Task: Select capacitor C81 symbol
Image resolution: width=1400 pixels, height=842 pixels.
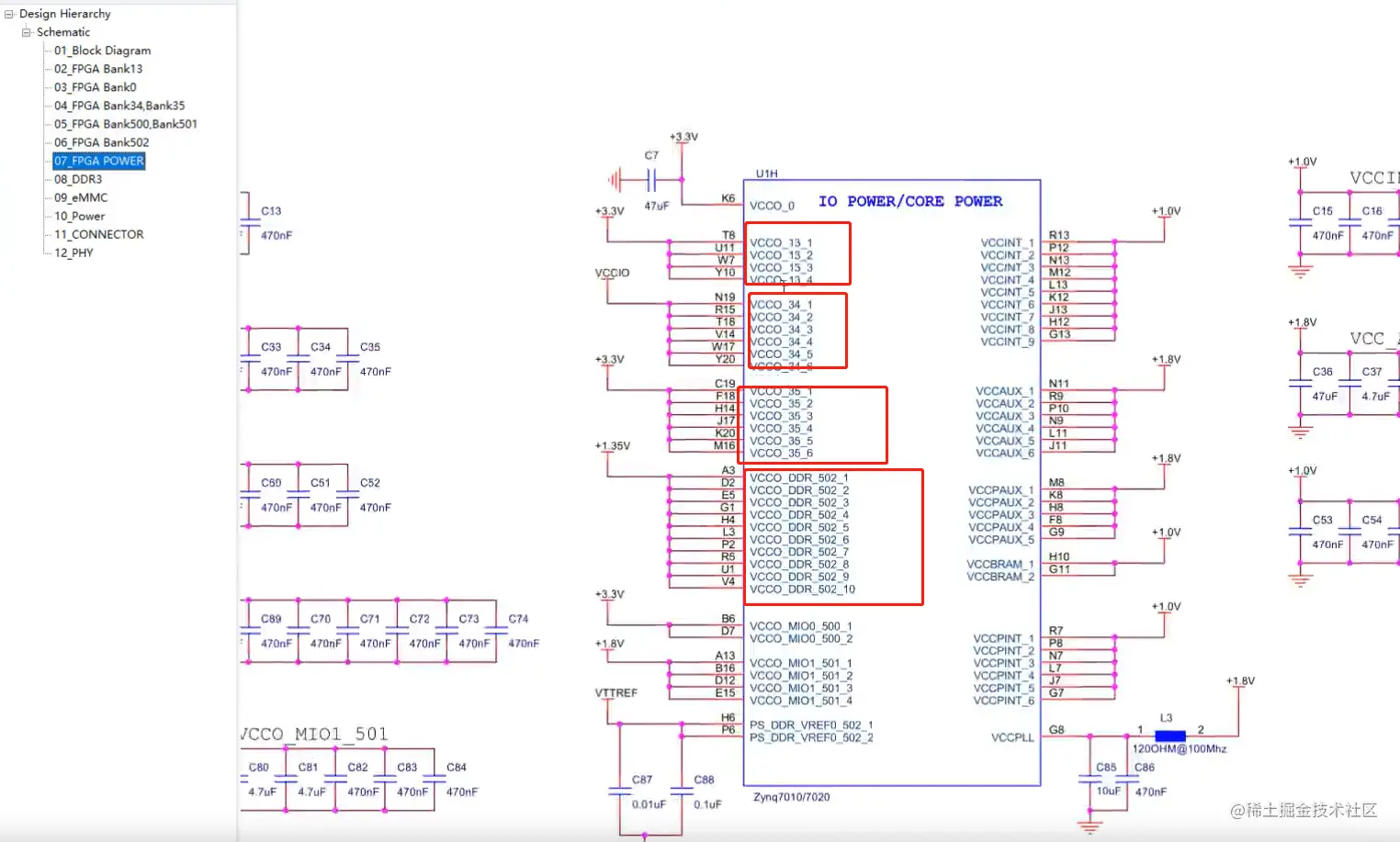Action: [286, 779]
